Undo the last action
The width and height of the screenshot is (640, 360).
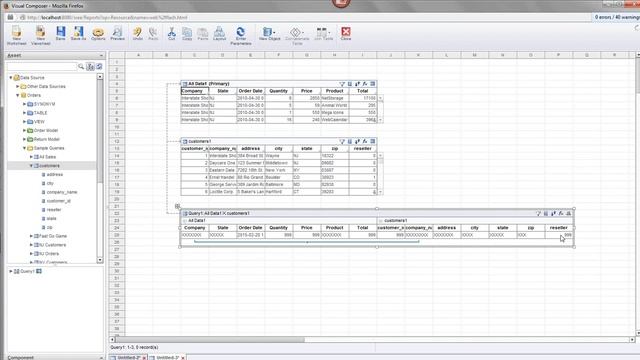pyautogui.click(x=138, y=33)
